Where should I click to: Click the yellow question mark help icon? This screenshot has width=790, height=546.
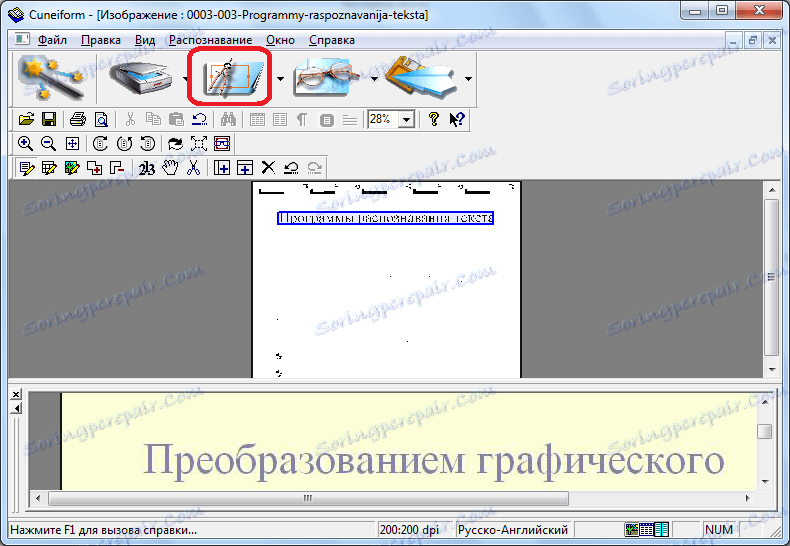click(x=433, y=119)
